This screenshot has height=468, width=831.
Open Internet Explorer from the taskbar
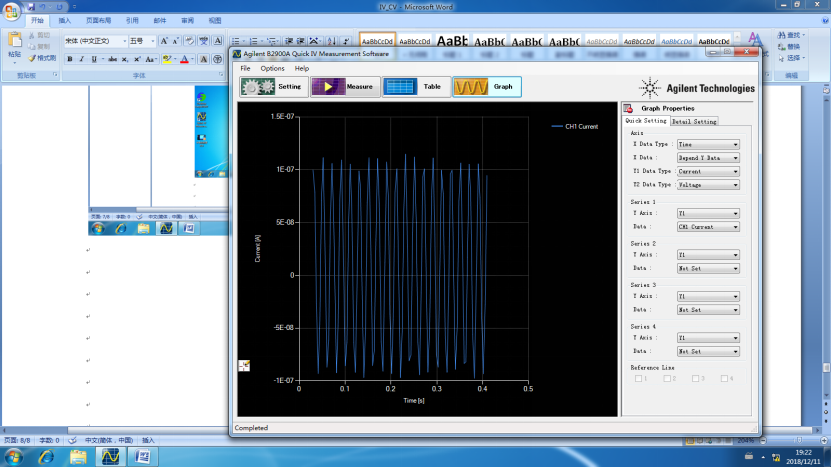(x=46, y=457)
